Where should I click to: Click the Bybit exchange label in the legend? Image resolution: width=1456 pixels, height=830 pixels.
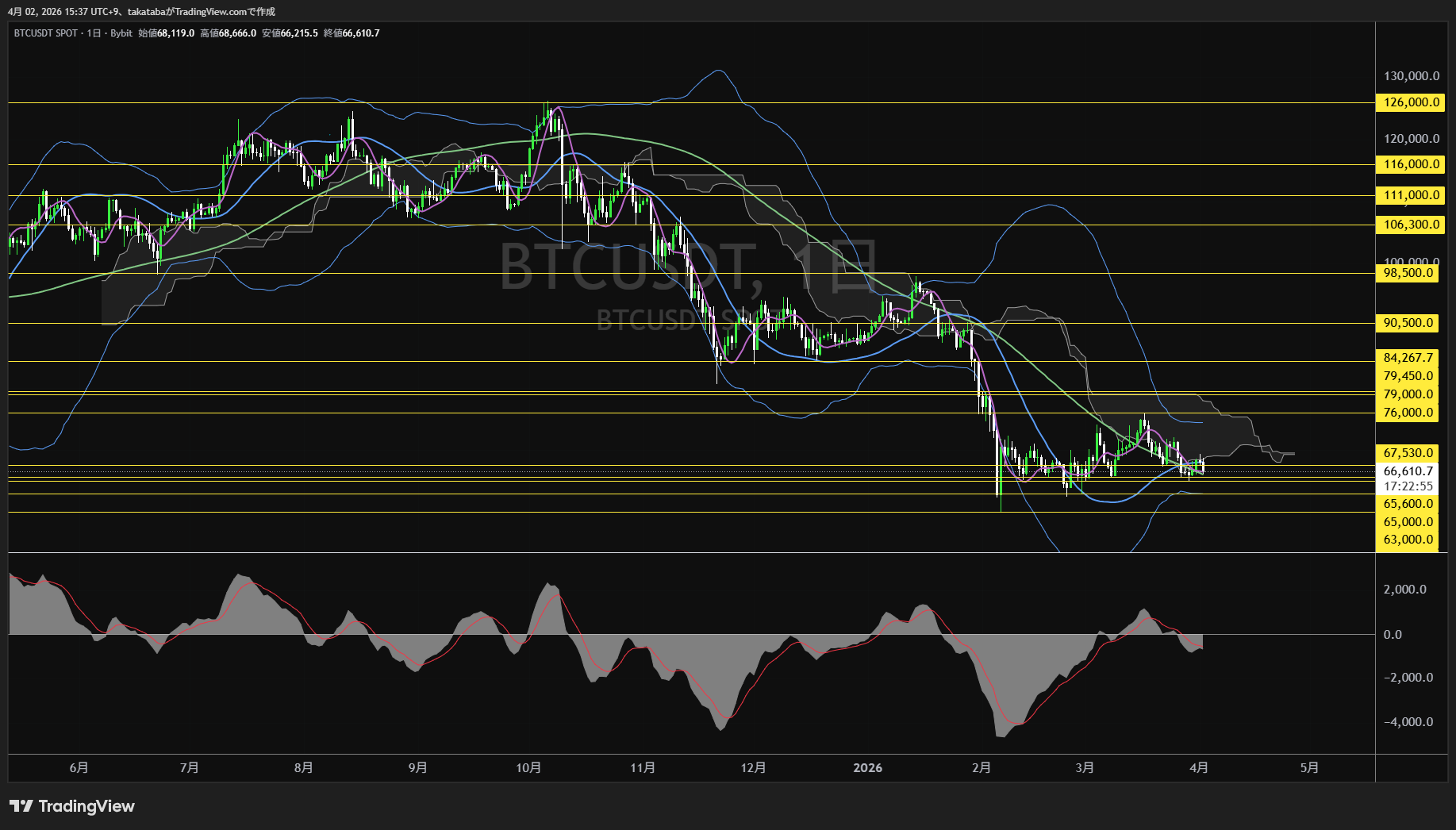pos(122,33)
